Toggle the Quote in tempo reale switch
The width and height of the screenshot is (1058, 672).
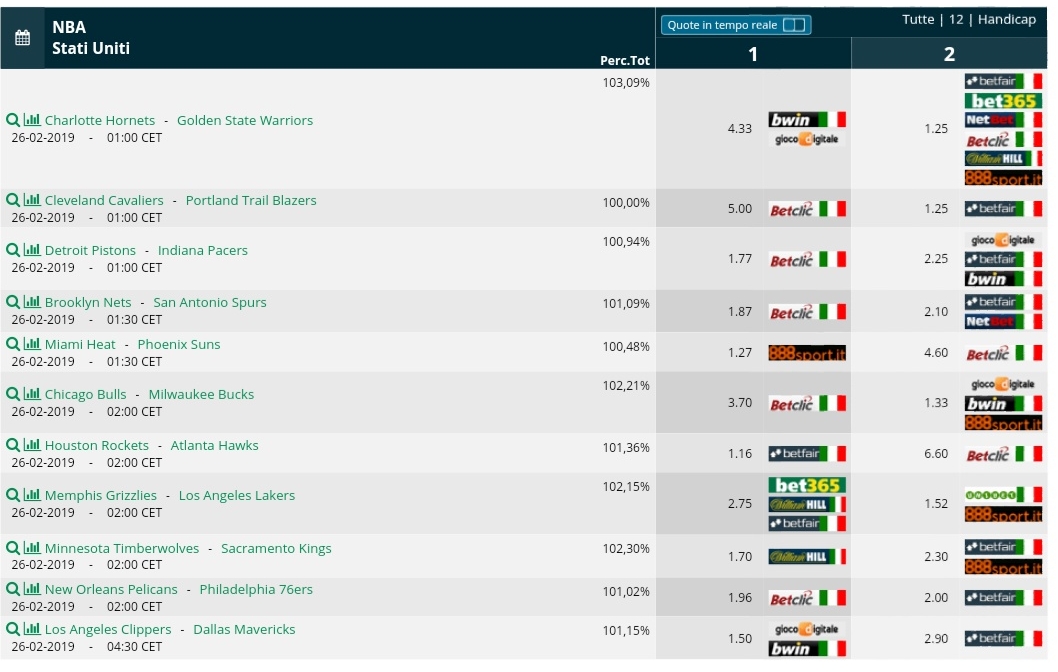794,25
